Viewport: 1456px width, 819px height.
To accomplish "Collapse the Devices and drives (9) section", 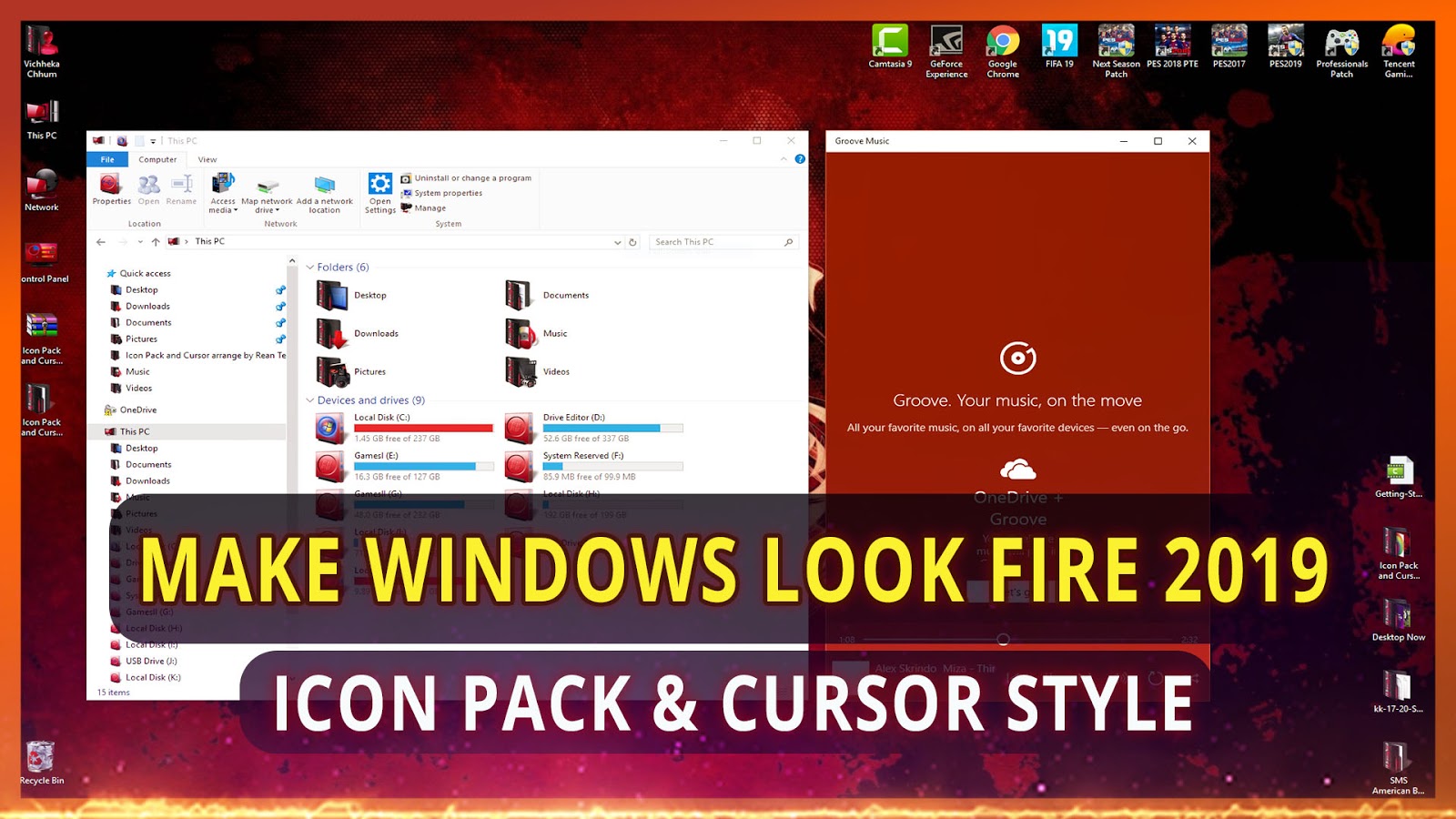I will [309, 400].
